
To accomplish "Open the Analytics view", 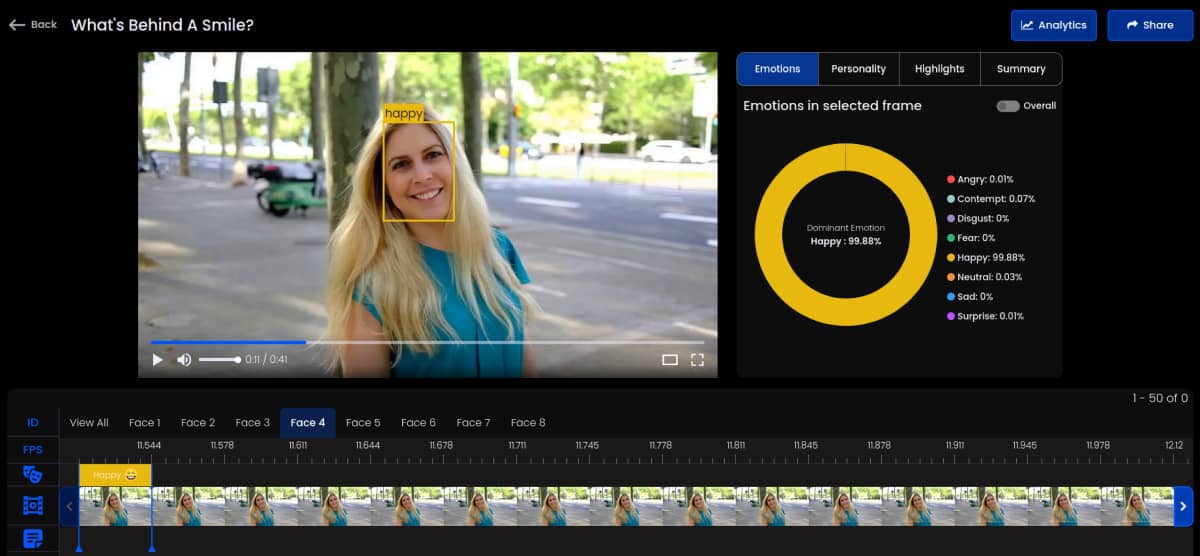I will click(1054, 25).
